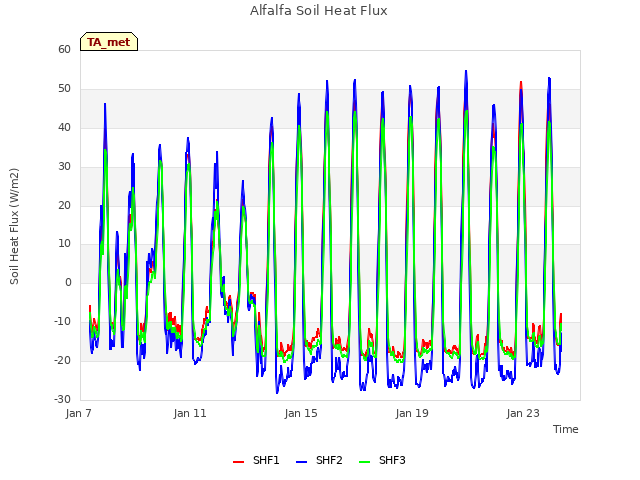Click the 0 y-axis tick label
640x480 pixels.
(68, 282)
